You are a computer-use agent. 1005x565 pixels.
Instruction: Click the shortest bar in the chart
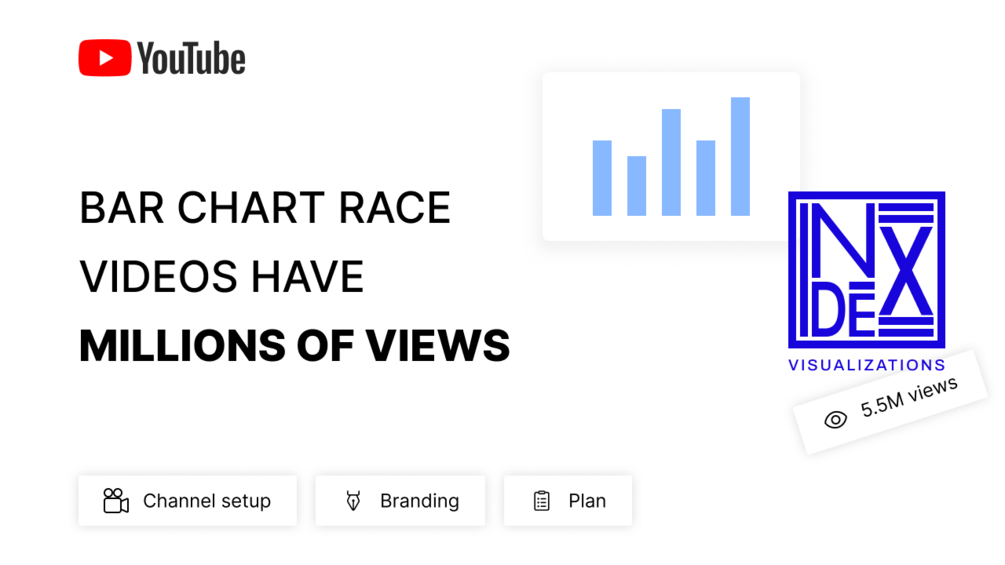[x=636, y=186]
